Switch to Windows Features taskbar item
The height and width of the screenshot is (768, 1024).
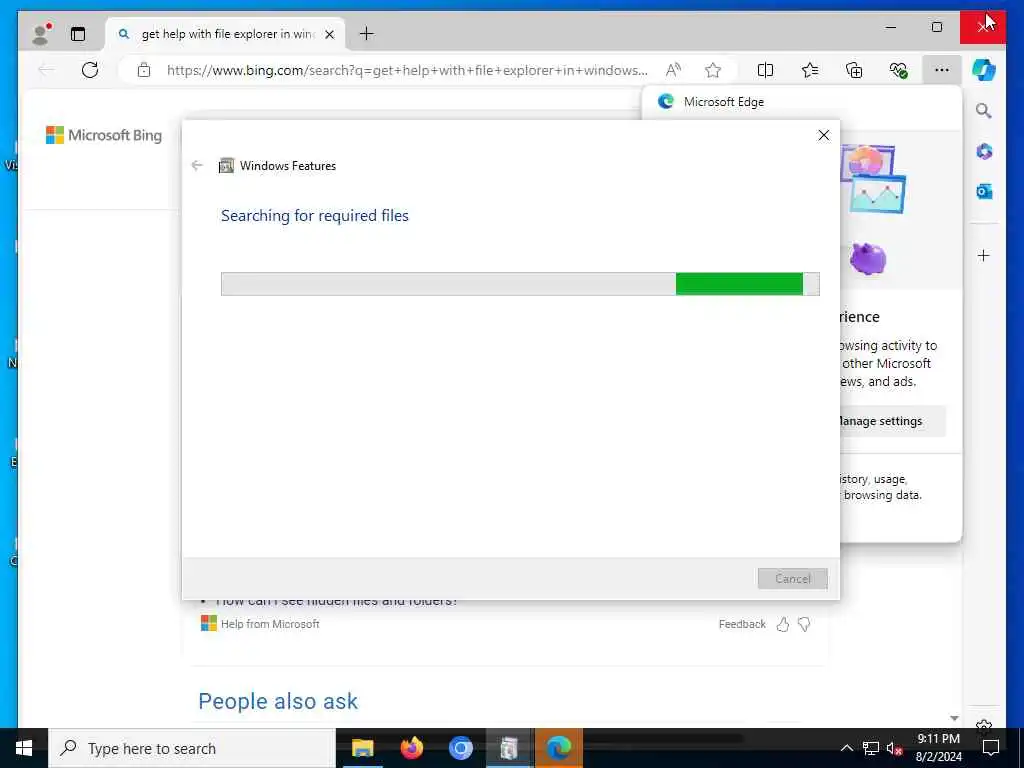pyautogui.click(x=509, y=748)
